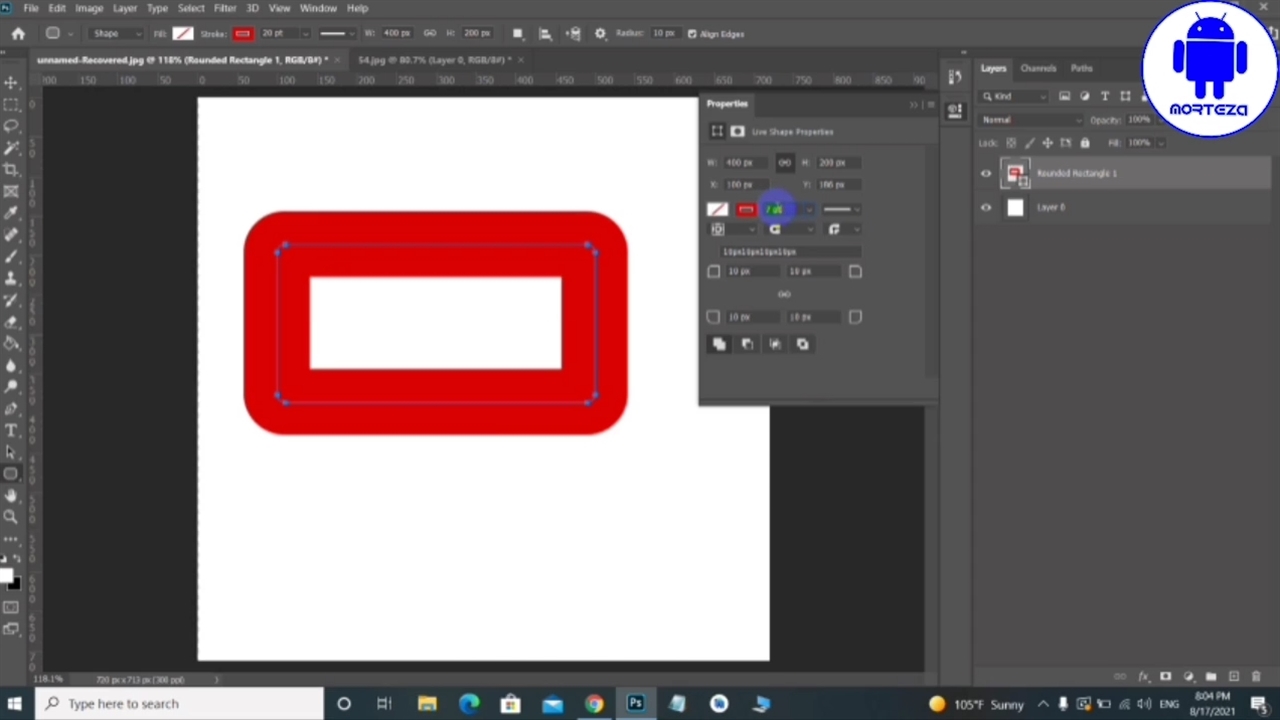Switch to the Channels tab
1280x720 pixels.
click(1038, 68)
